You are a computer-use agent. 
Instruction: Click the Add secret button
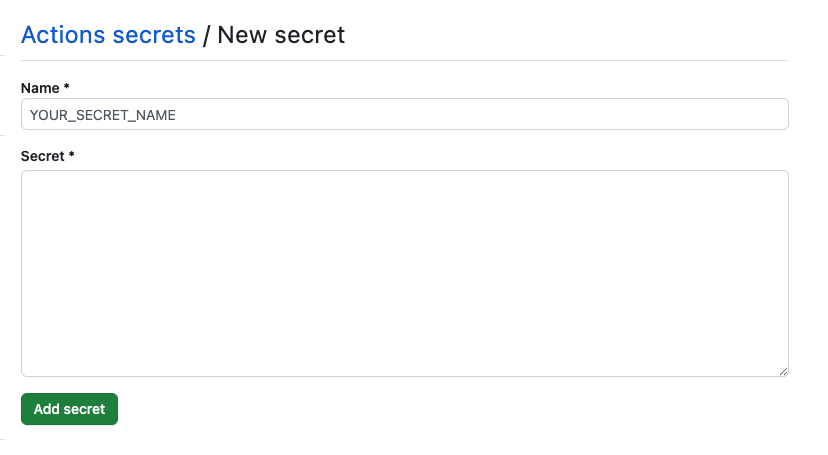click(69, 409)
